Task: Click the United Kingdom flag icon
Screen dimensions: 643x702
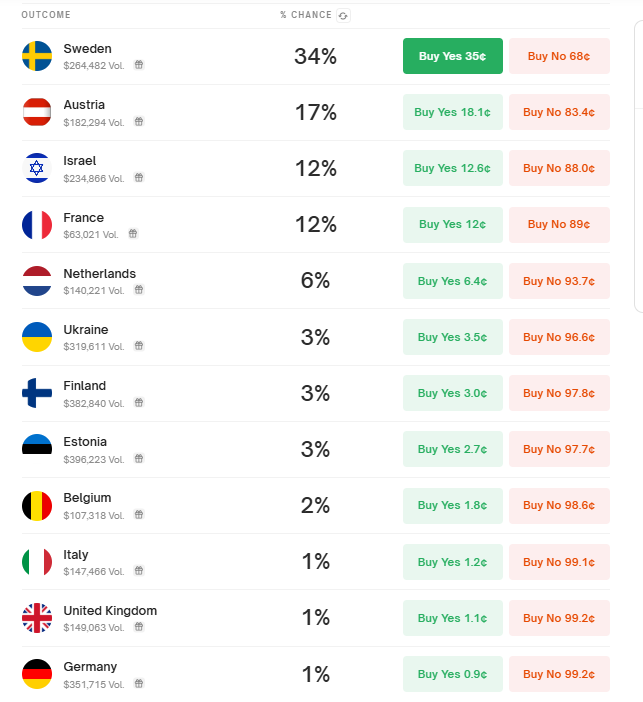Action: pyautogui.click(x=37, y=618)
